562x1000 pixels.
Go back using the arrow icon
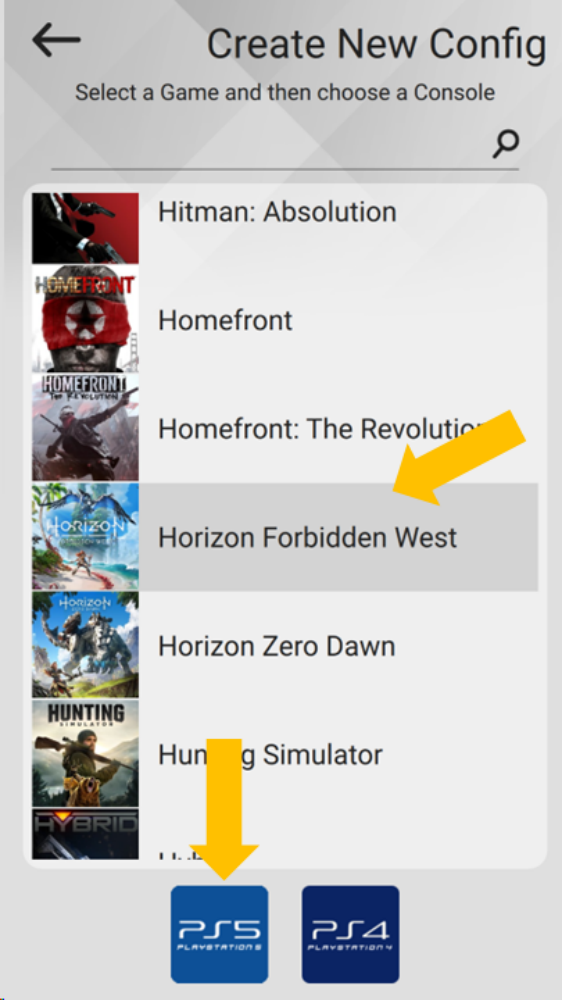point(56,40)
